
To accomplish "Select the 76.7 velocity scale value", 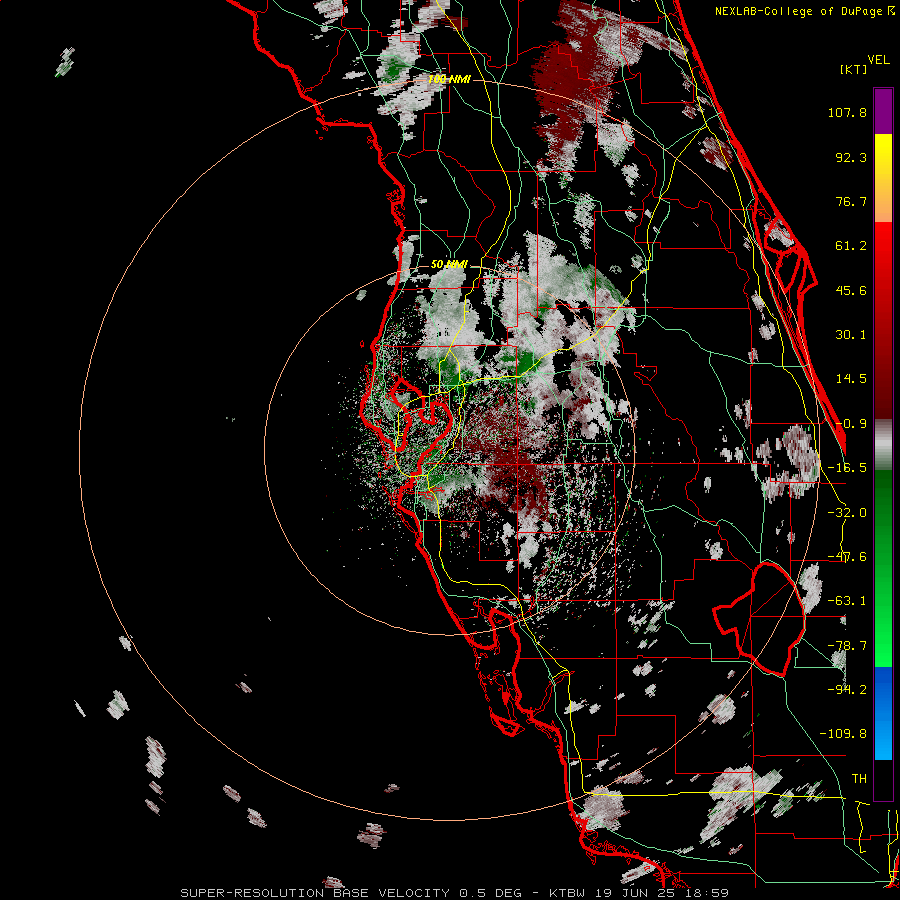I will click(851, 201).
